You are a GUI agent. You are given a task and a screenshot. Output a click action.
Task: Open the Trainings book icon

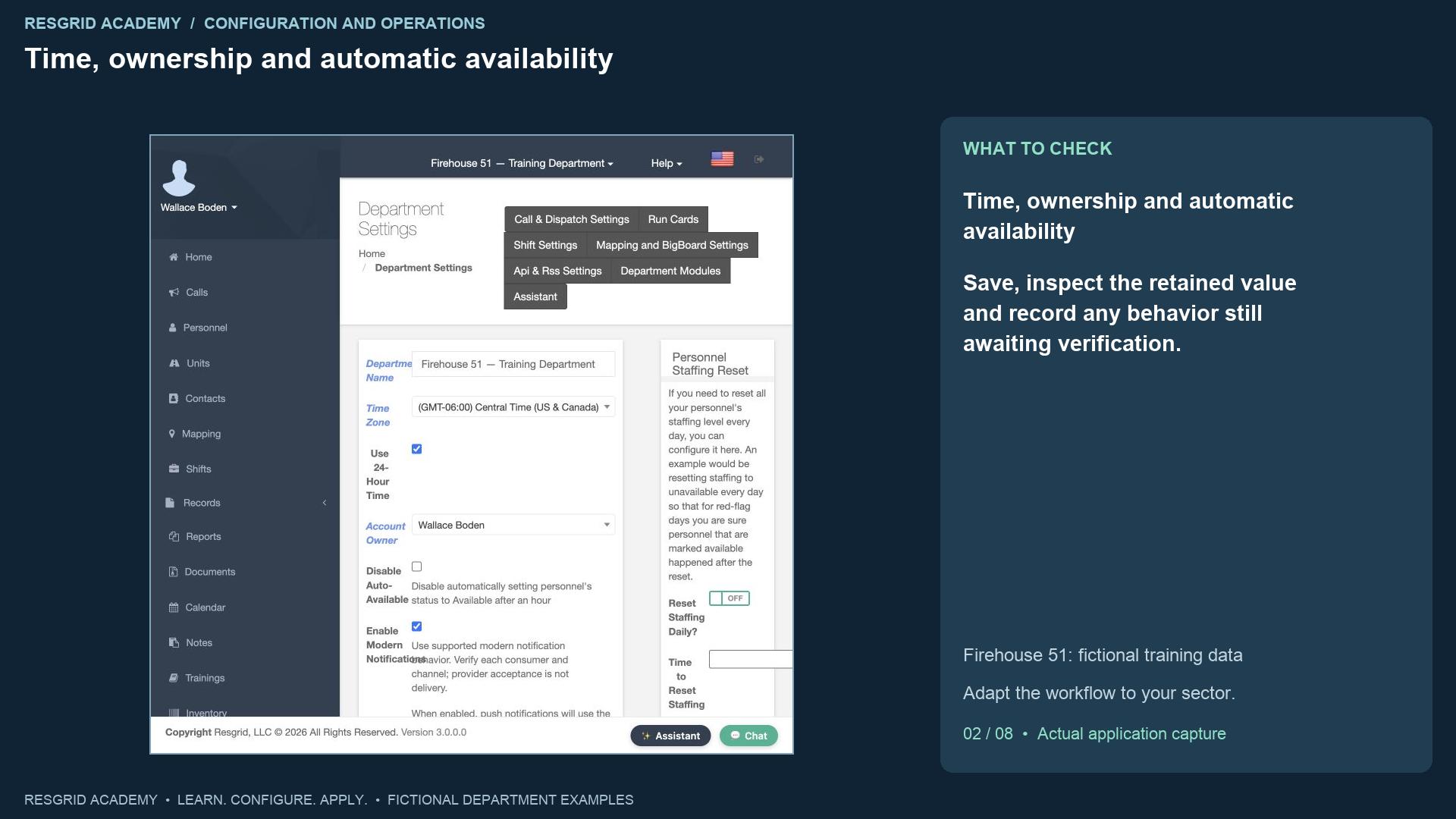coord(174,678)
